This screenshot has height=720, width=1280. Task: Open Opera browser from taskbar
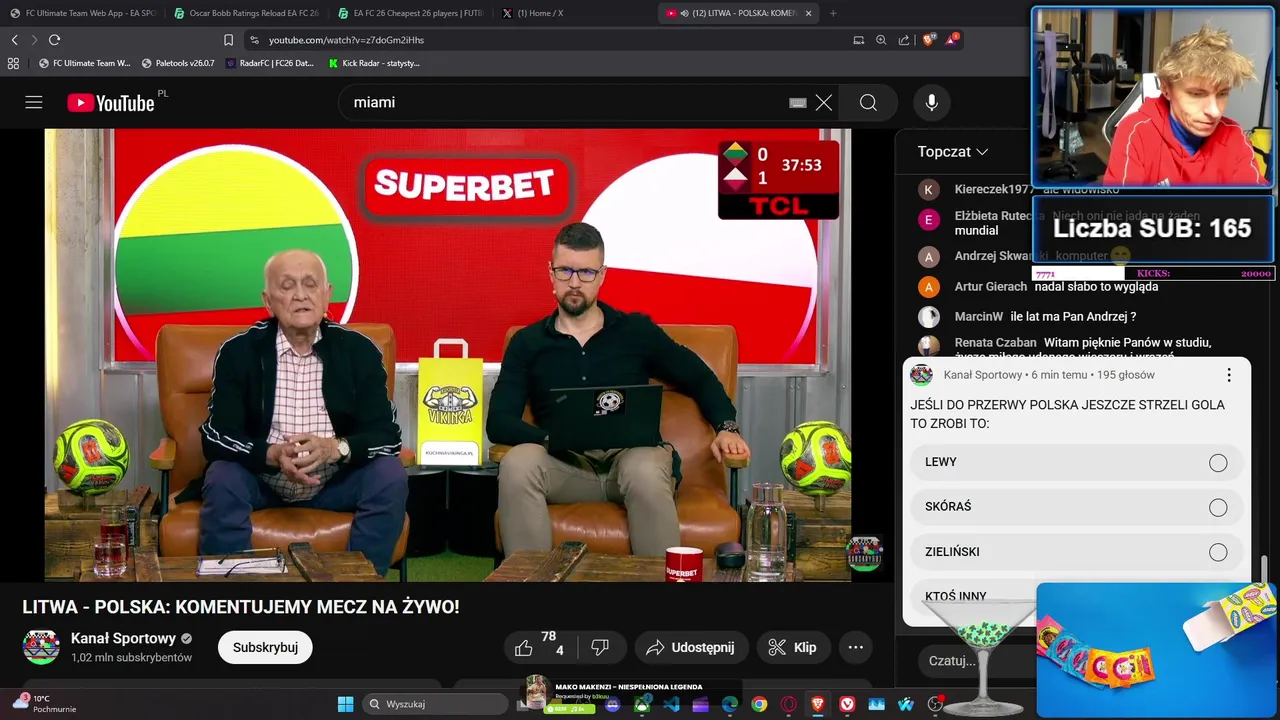(x=788, y=704)
